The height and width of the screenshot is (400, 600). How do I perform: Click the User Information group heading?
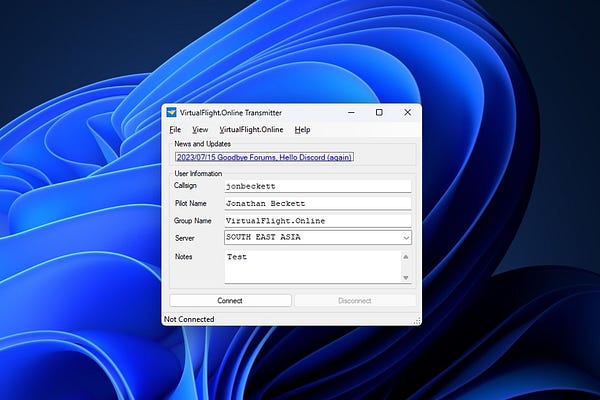point(198,173)
